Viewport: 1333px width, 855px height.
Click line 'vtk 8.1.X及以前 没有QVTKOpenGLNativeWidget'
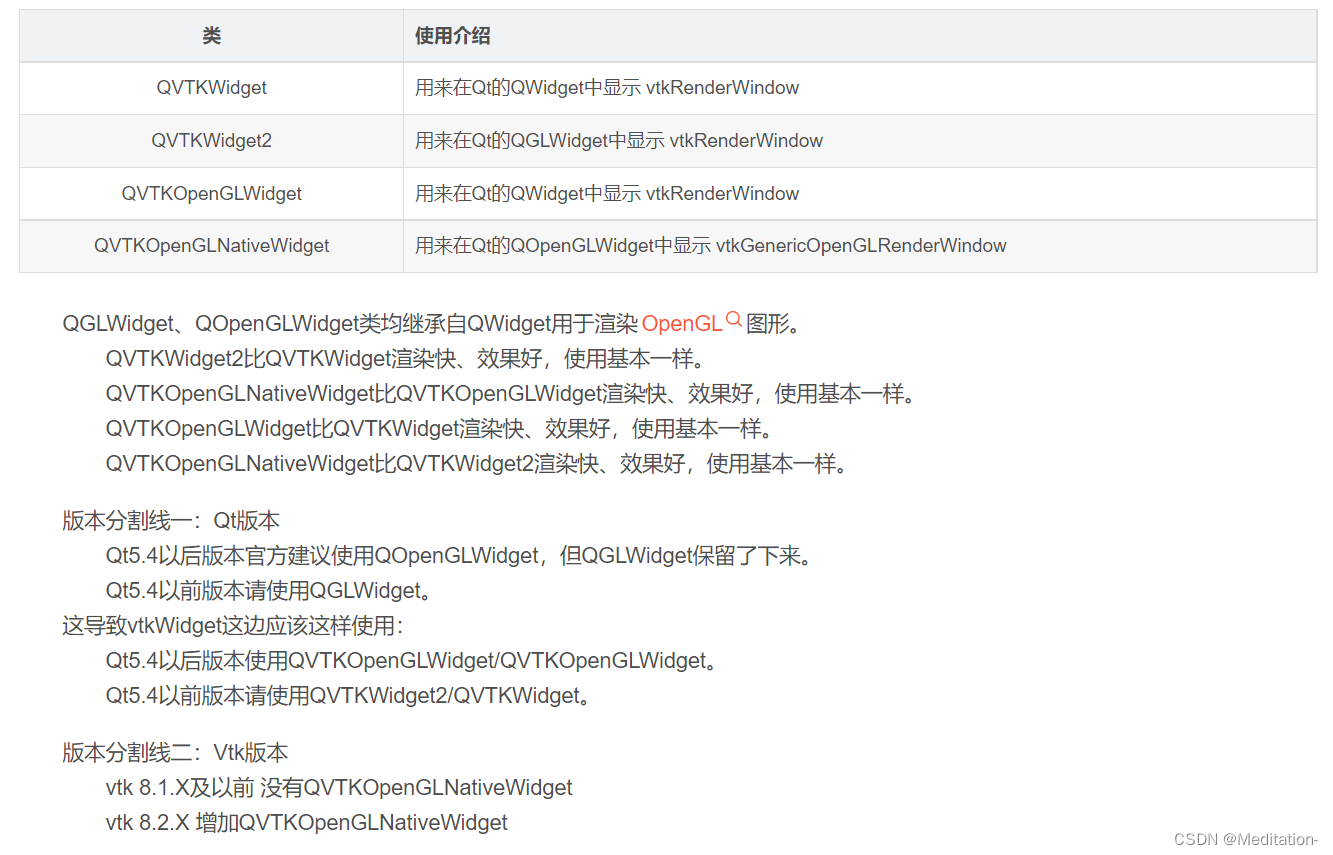339,788
